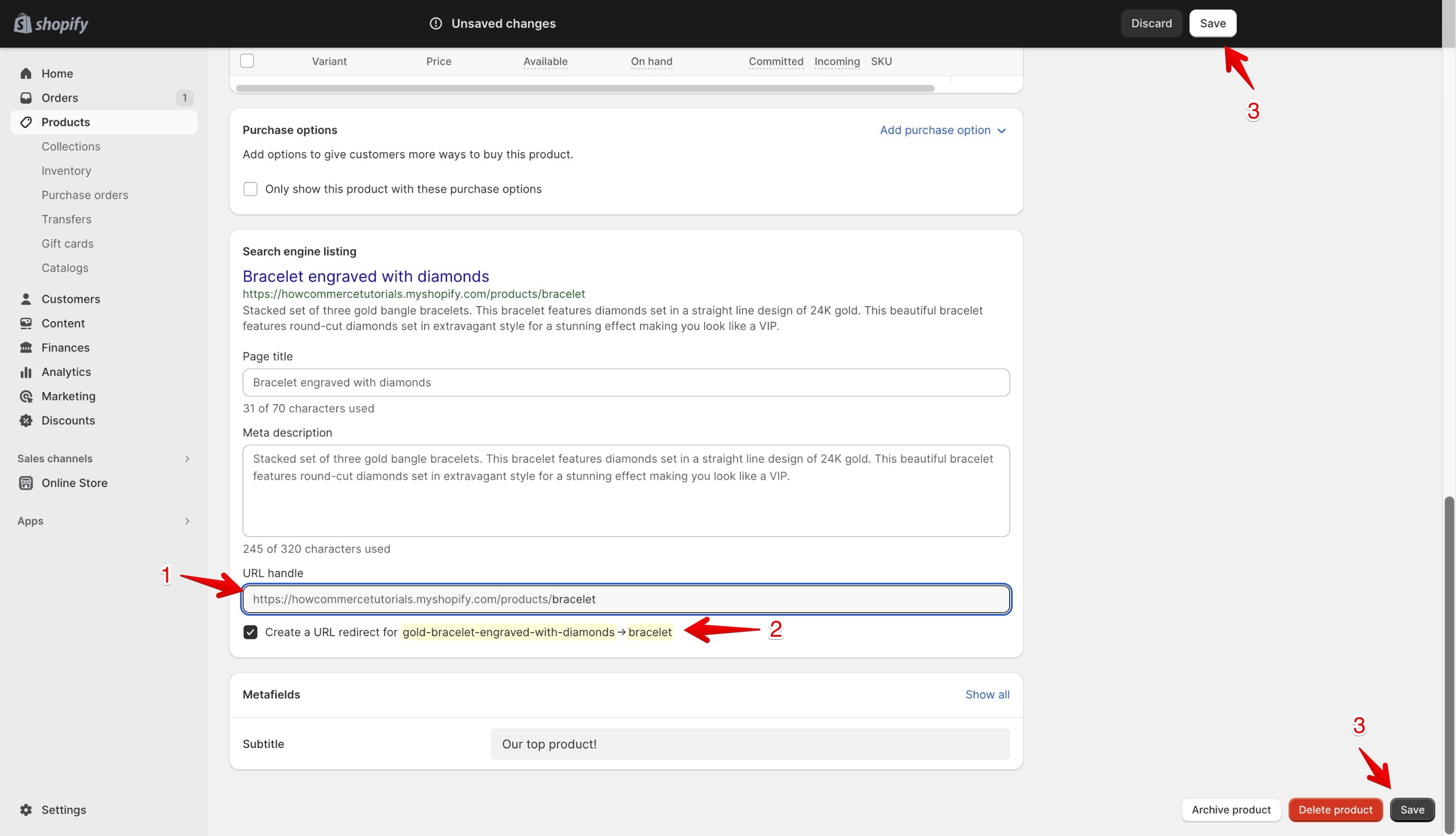1456x836 pixels.
Task: Click the Discard button
Action: click(1151, 23)
